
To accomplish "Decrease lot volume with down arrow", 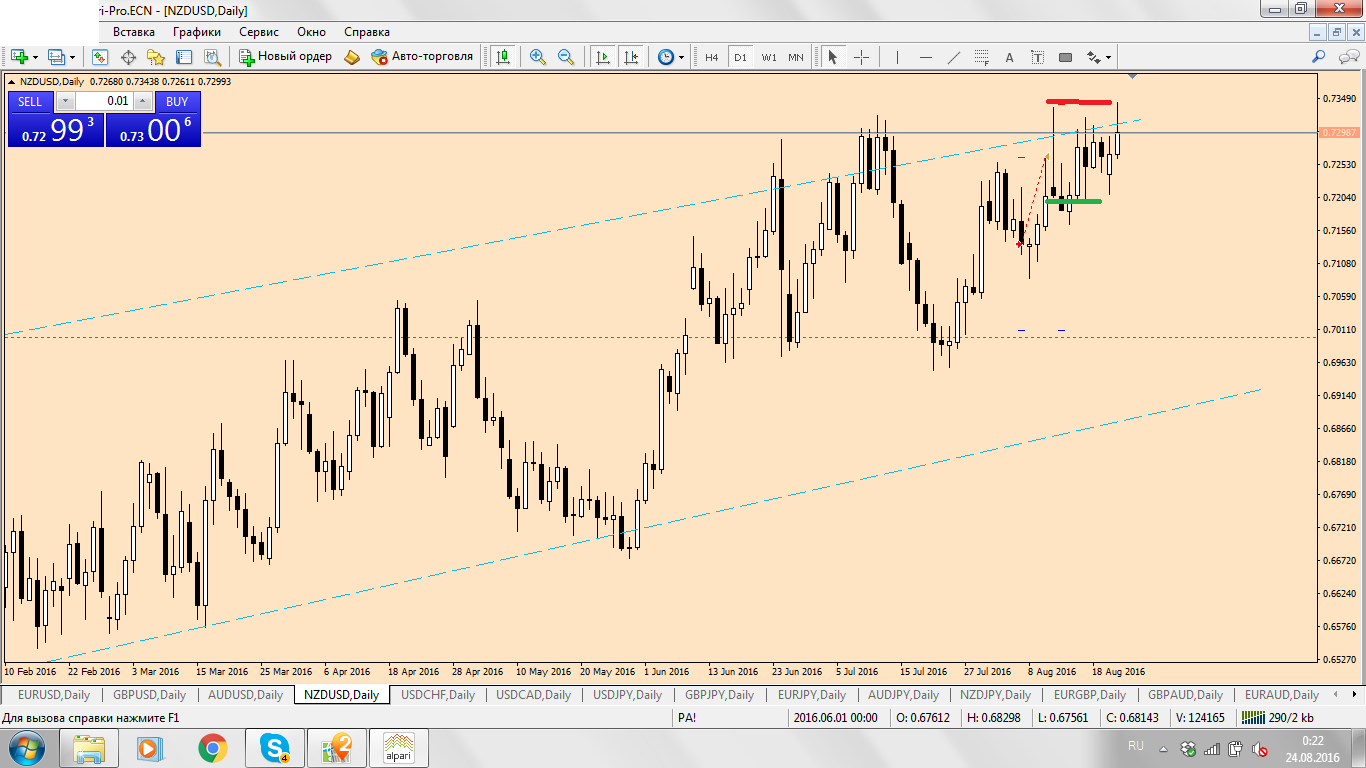I will pos(65,101).
